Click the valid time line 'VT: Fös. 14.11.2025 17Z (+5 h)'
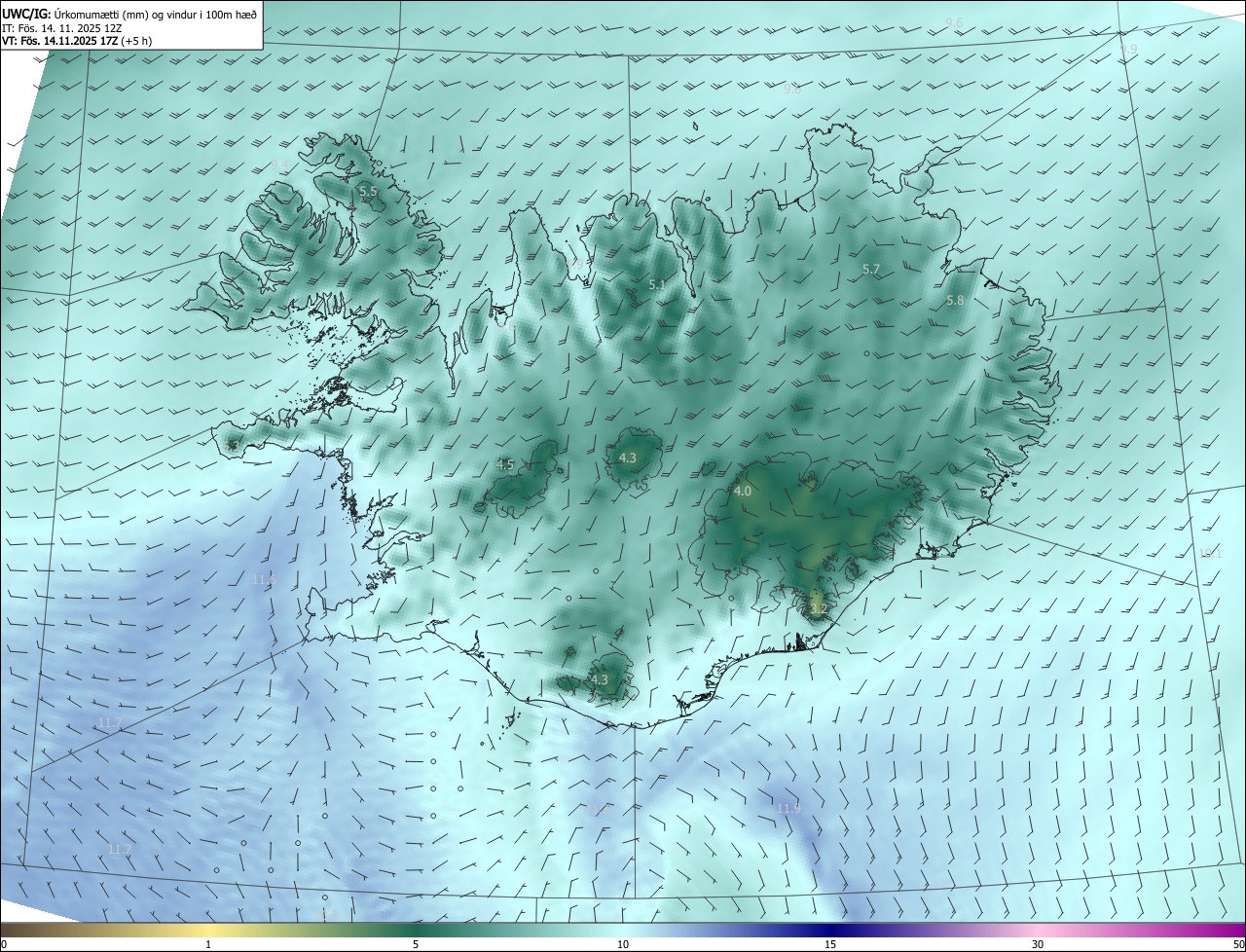Viewport: 1246px width, 952px height. [76, 41]
